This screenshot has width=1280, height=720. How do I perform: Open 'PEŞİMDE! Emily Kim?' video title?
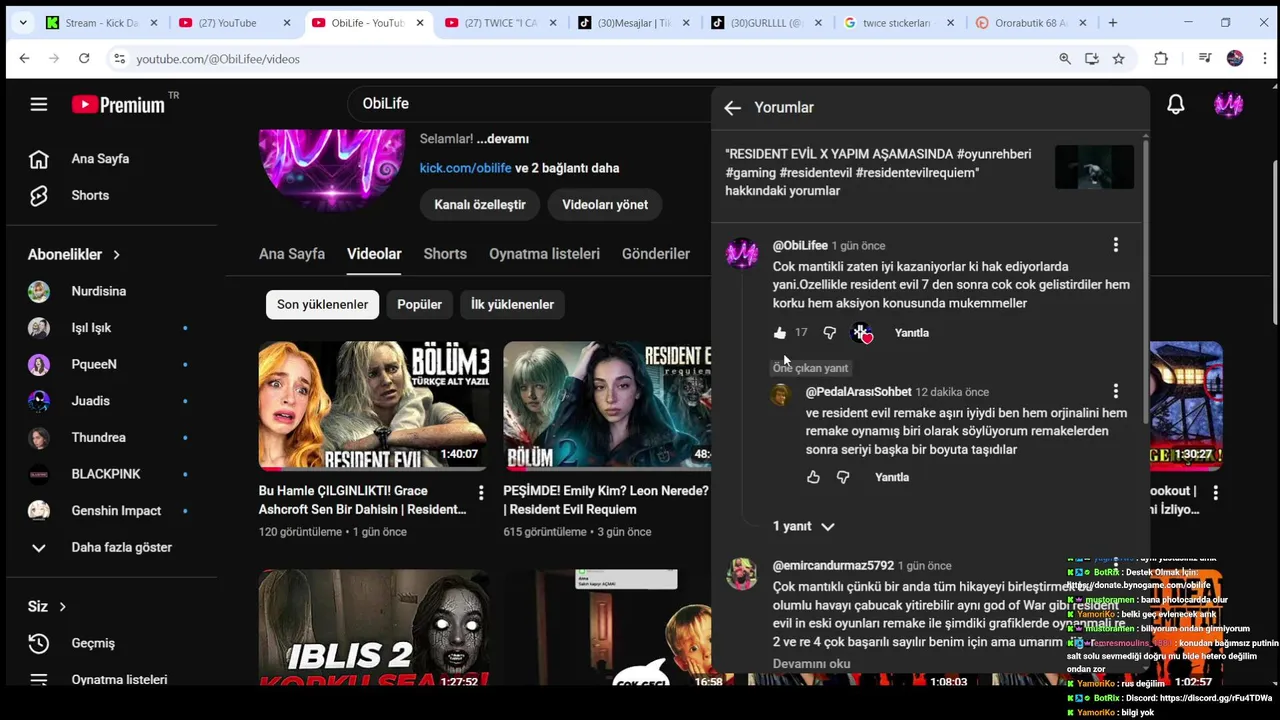click(606, 500)
